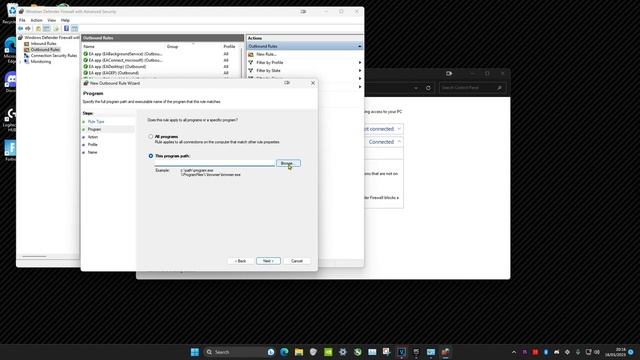640x360 pixels.
Task: Go to the Rule Type wizard step
Action: (96, 122)
